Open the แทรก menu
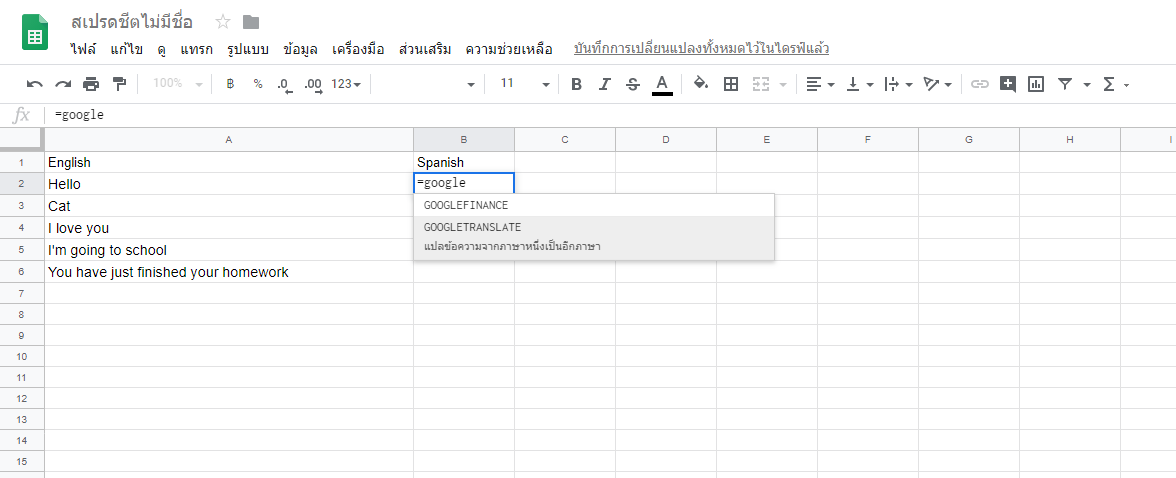1176x478 pixels. coord(196,50)
